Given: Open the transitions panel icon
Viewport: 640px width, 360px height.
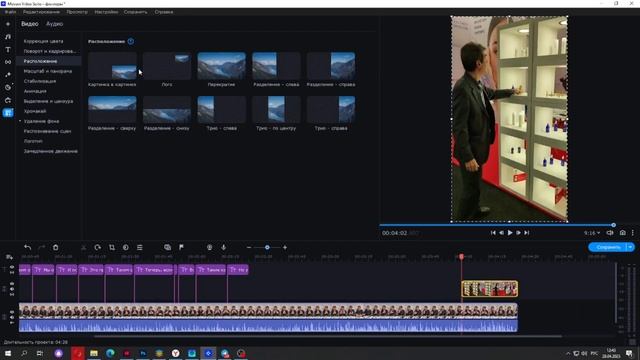Looking at the screenshot, I should 8,62.
